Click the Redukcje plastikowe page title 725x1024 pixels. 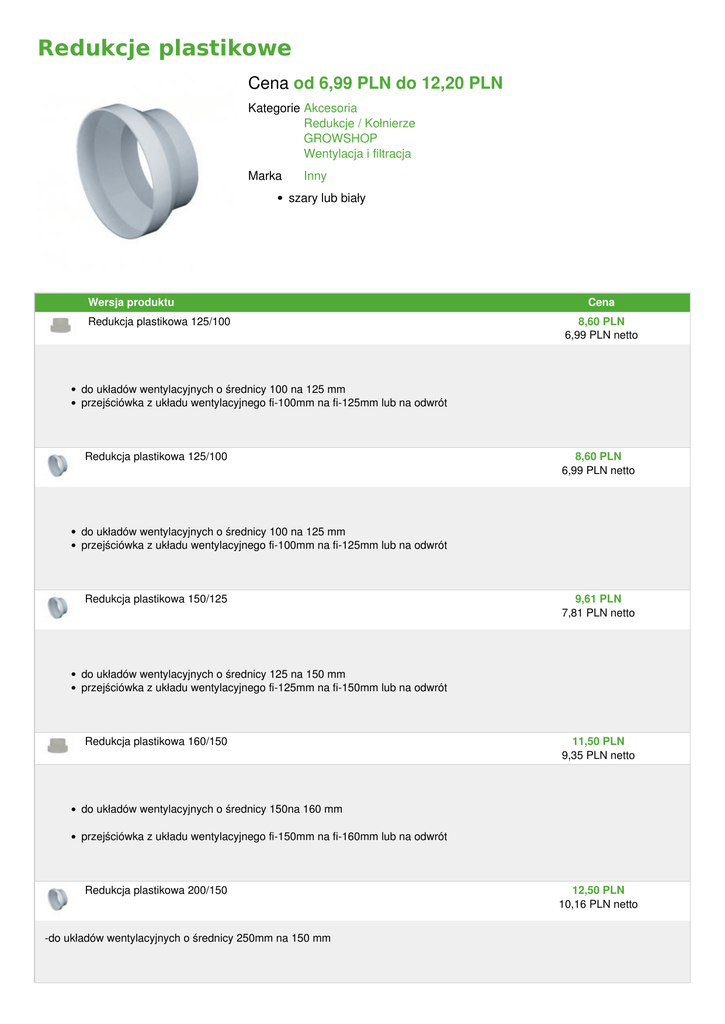(164, 48)
